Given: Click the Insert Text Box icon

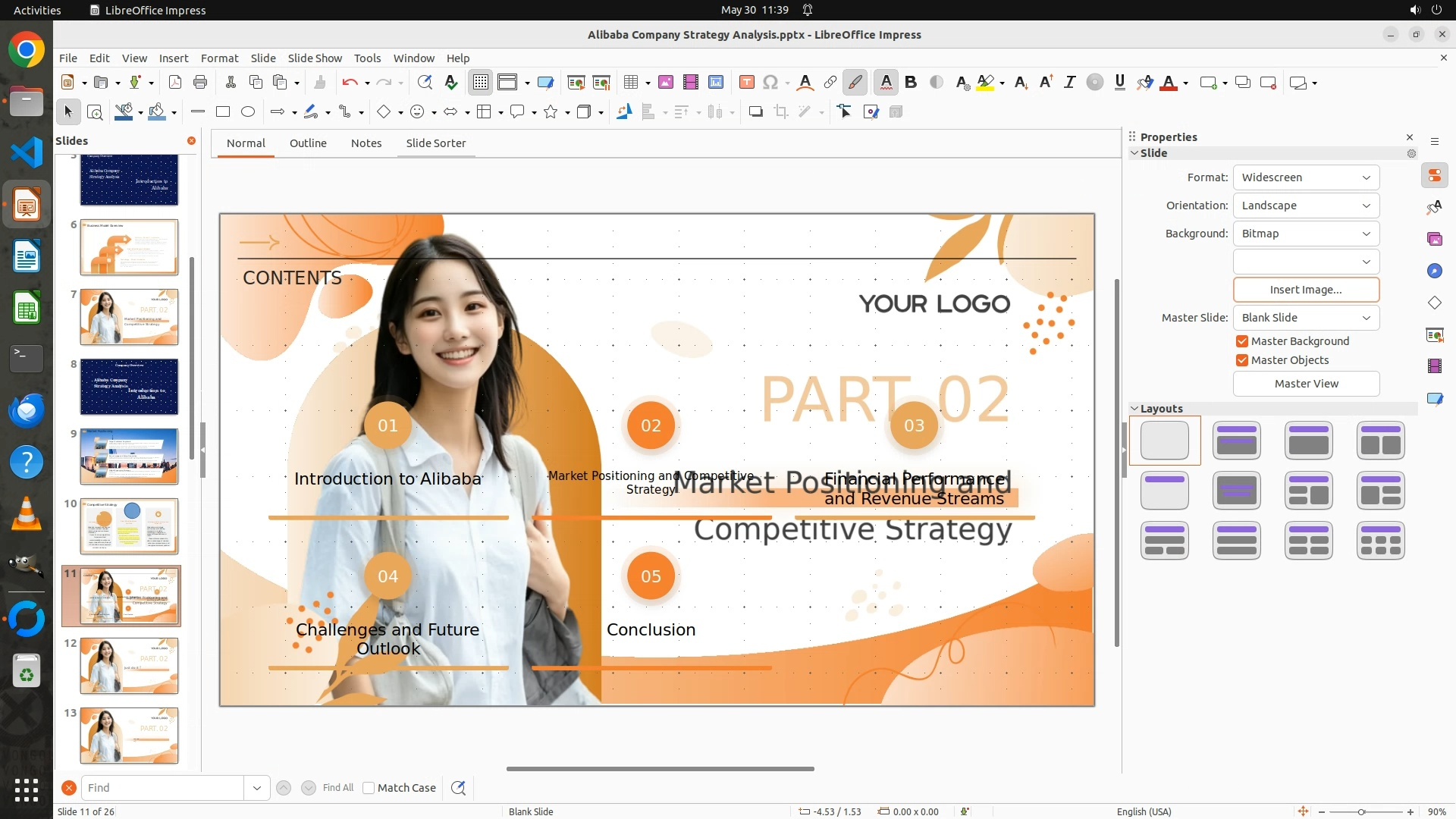Looking at the screenshot, I should pos(746,83).
